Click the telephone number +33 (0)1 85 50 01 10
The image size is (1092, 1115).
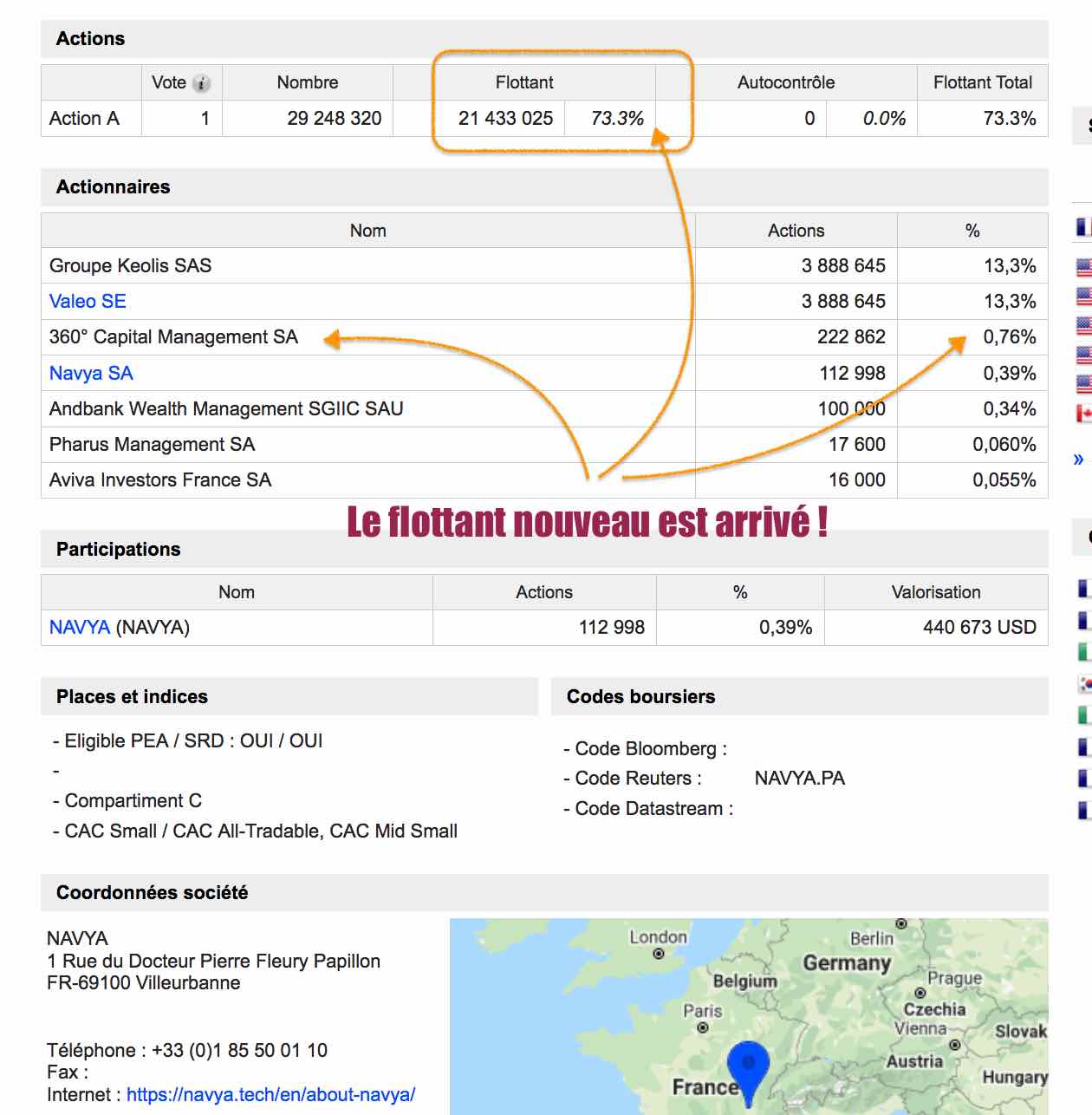240,1051
